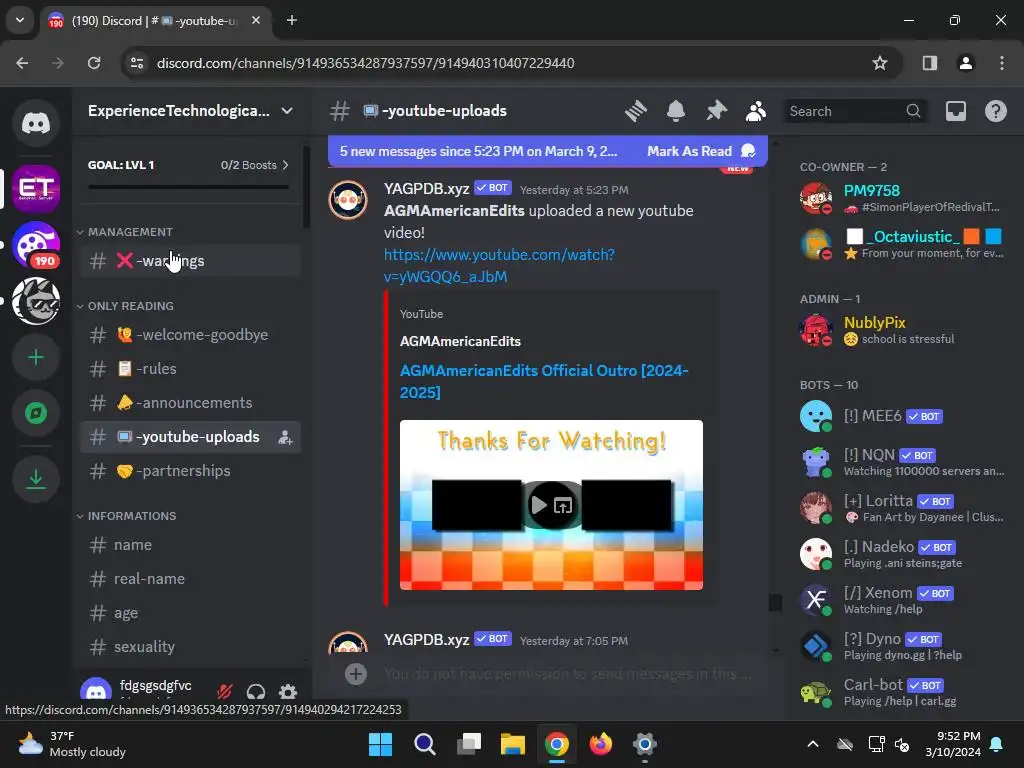
Task: Open the Threads icon in channel header
Action: point(635,111)
